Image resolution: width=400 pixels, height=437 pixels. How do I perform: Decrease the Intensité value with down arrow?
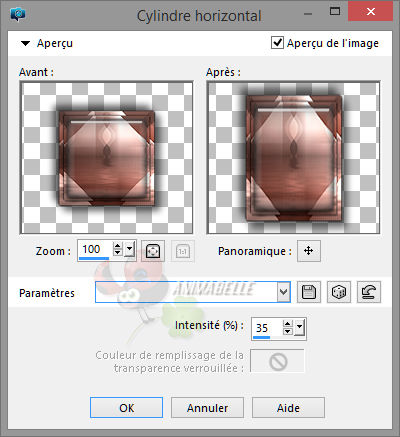click(288, 332)
